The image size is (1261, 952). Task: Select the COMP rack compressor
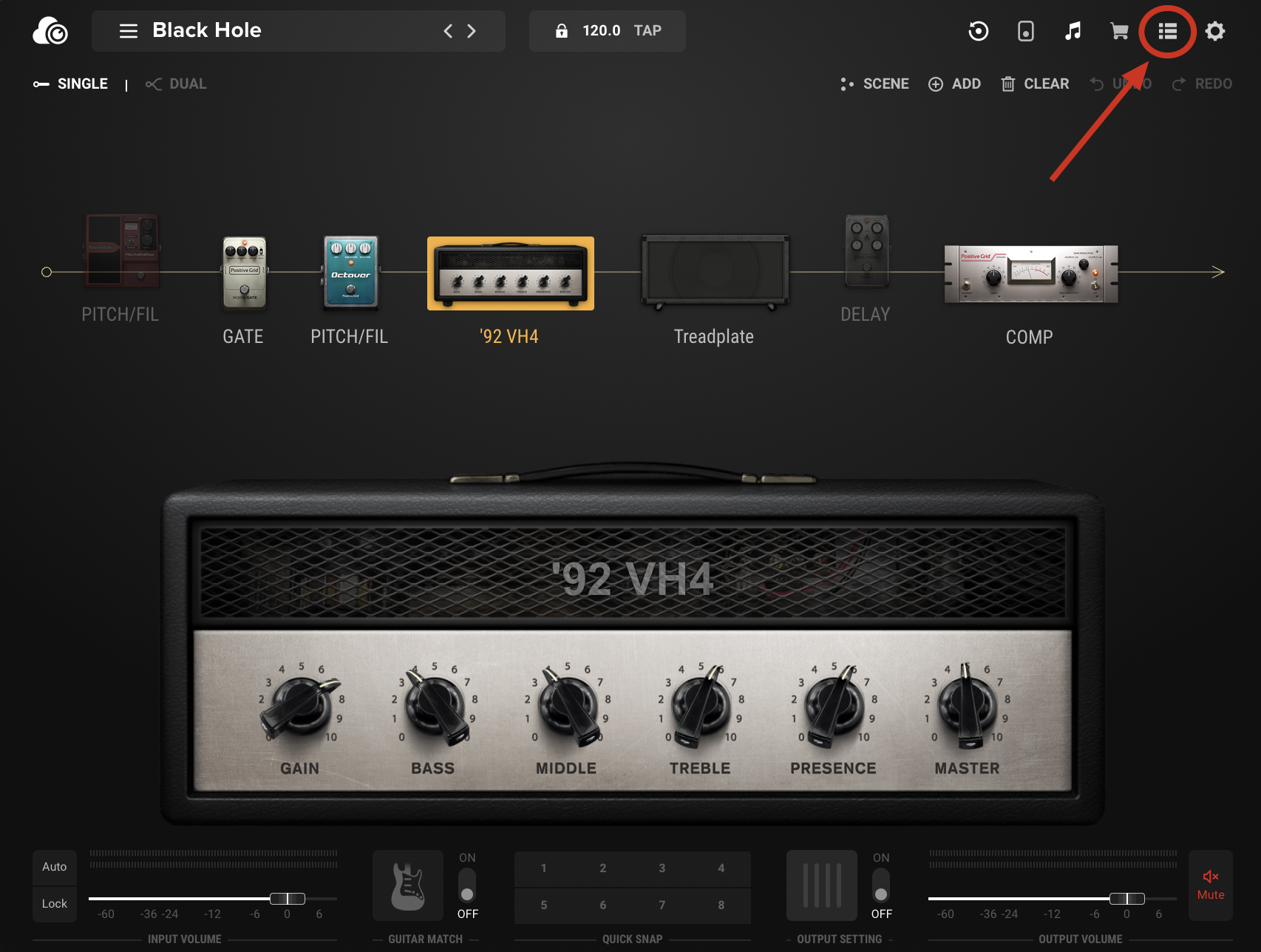[x=1031, y=274]
